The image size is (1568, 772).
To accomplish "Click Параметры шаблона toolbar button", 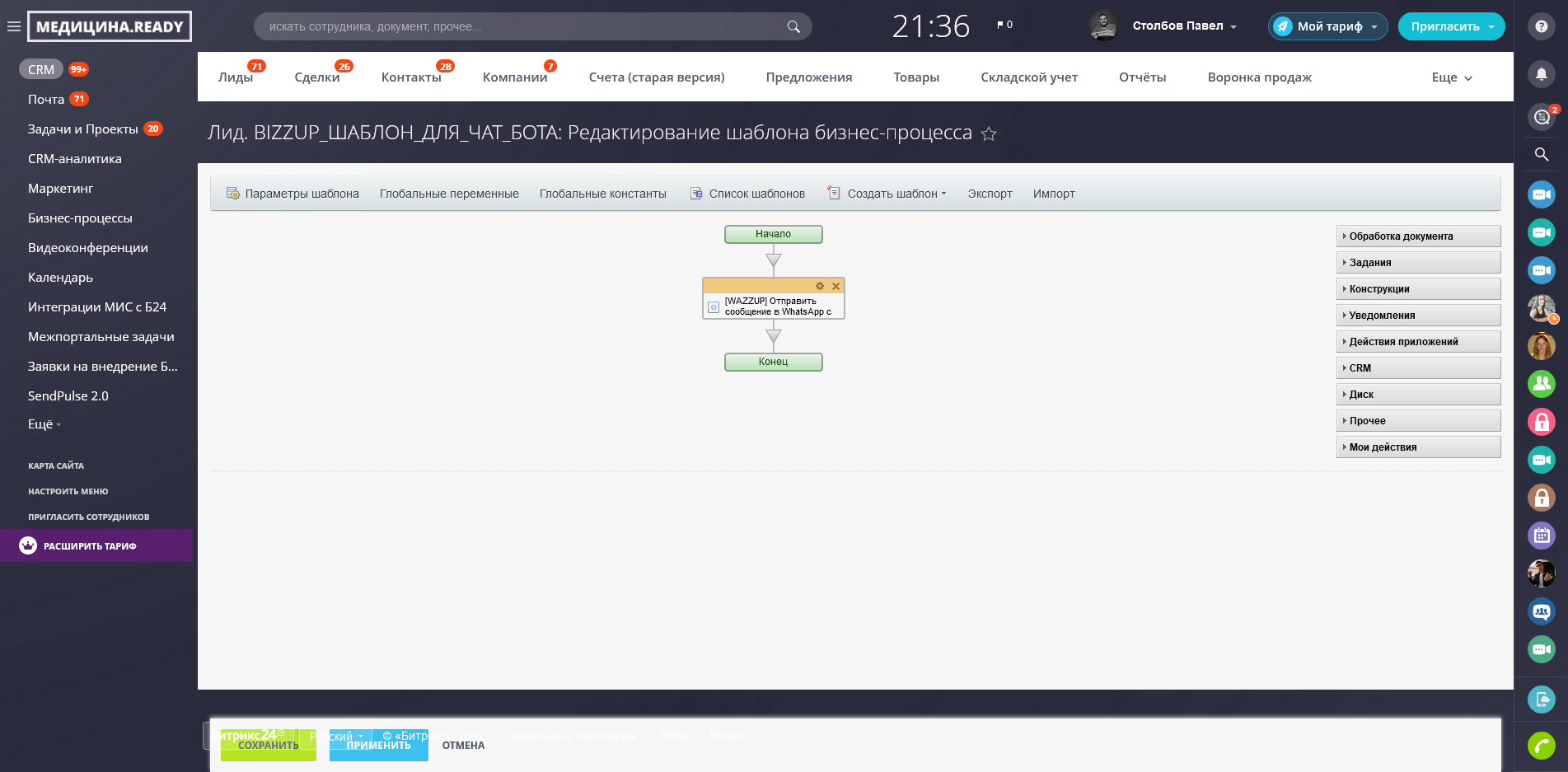I will 293,194.
